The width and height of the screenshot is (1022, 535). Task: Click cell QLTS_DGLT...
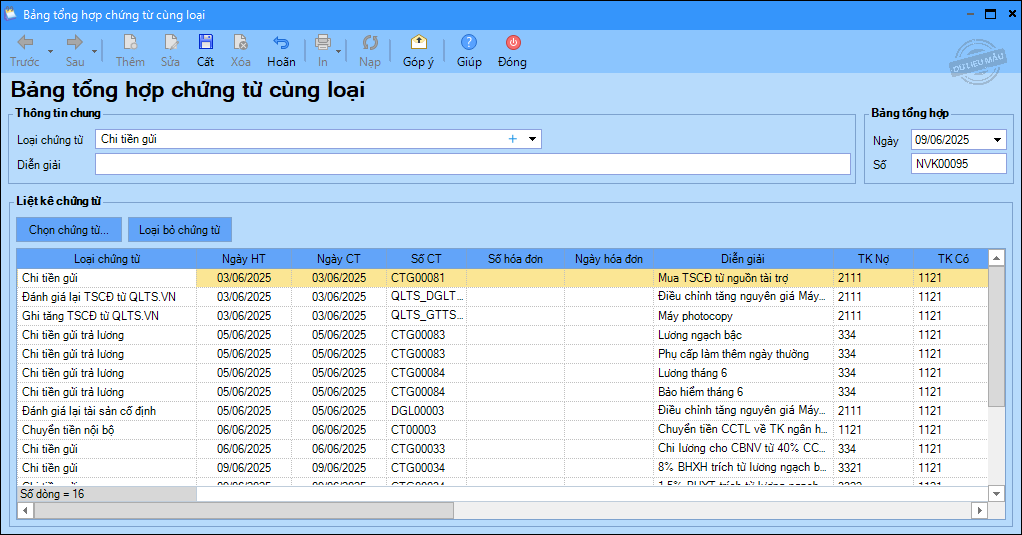click(426, 297)
